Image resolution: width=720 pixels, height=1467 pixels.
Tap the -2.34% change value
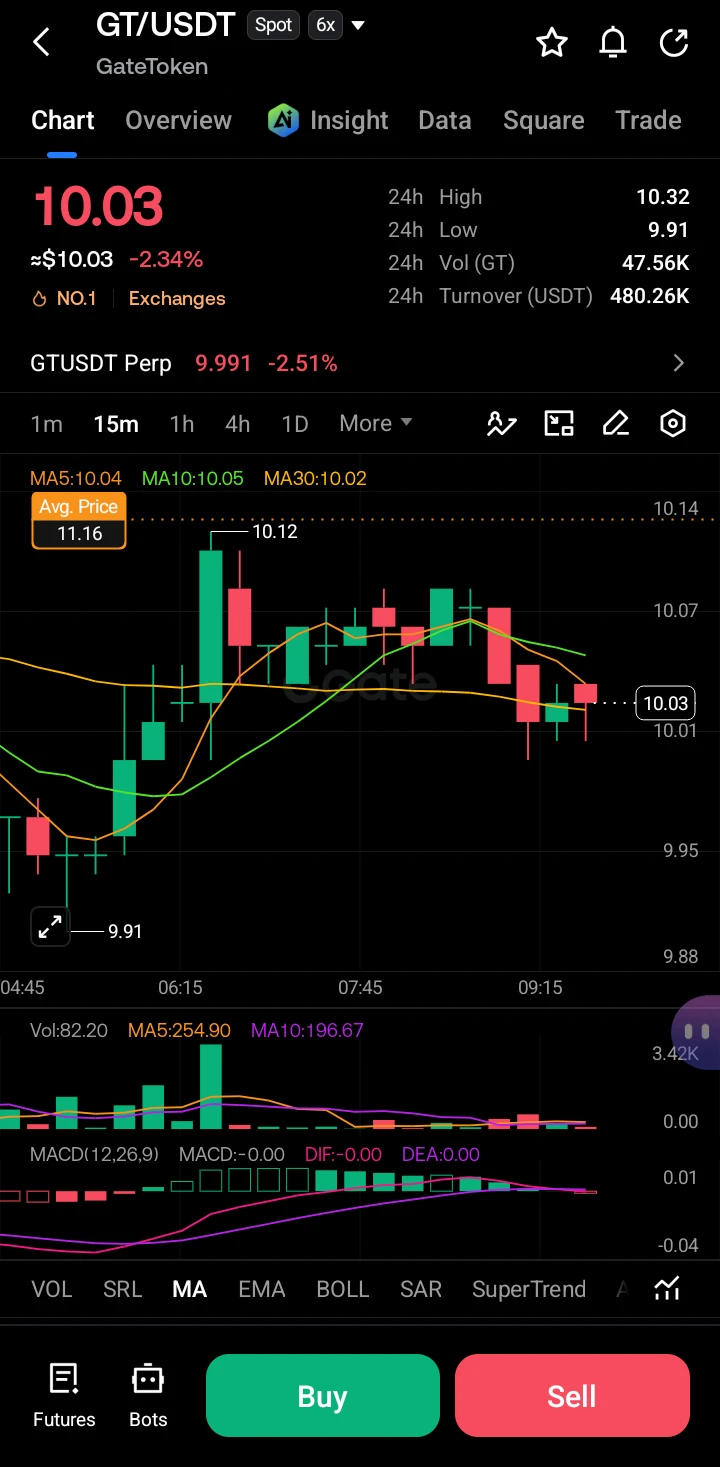pos(166,260)
